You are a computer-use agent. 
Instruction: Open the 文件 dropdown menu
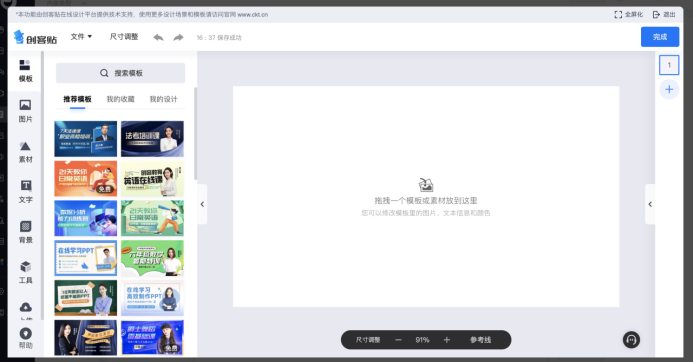pyautogui.click(x=81, y=37)
